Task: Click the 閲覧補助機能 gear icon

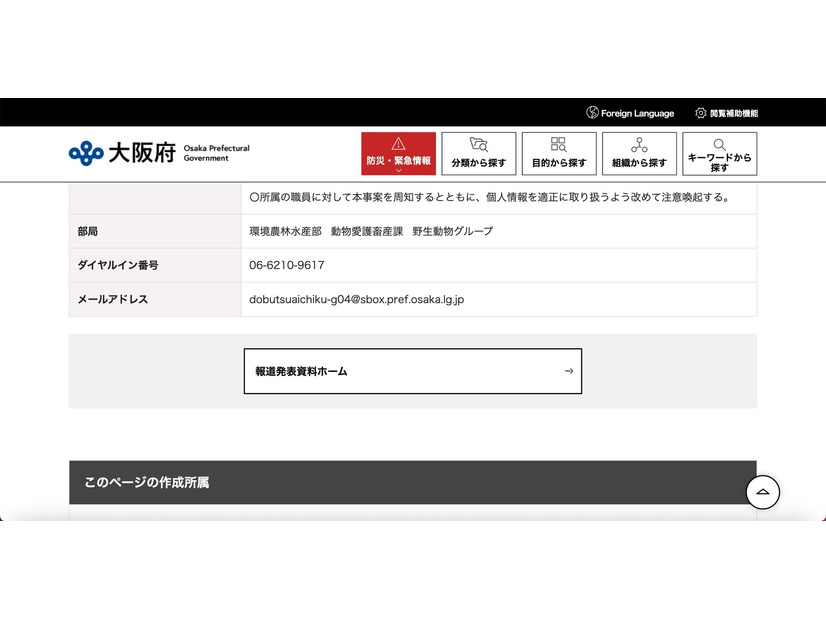Action: click(x=701, y=113)
